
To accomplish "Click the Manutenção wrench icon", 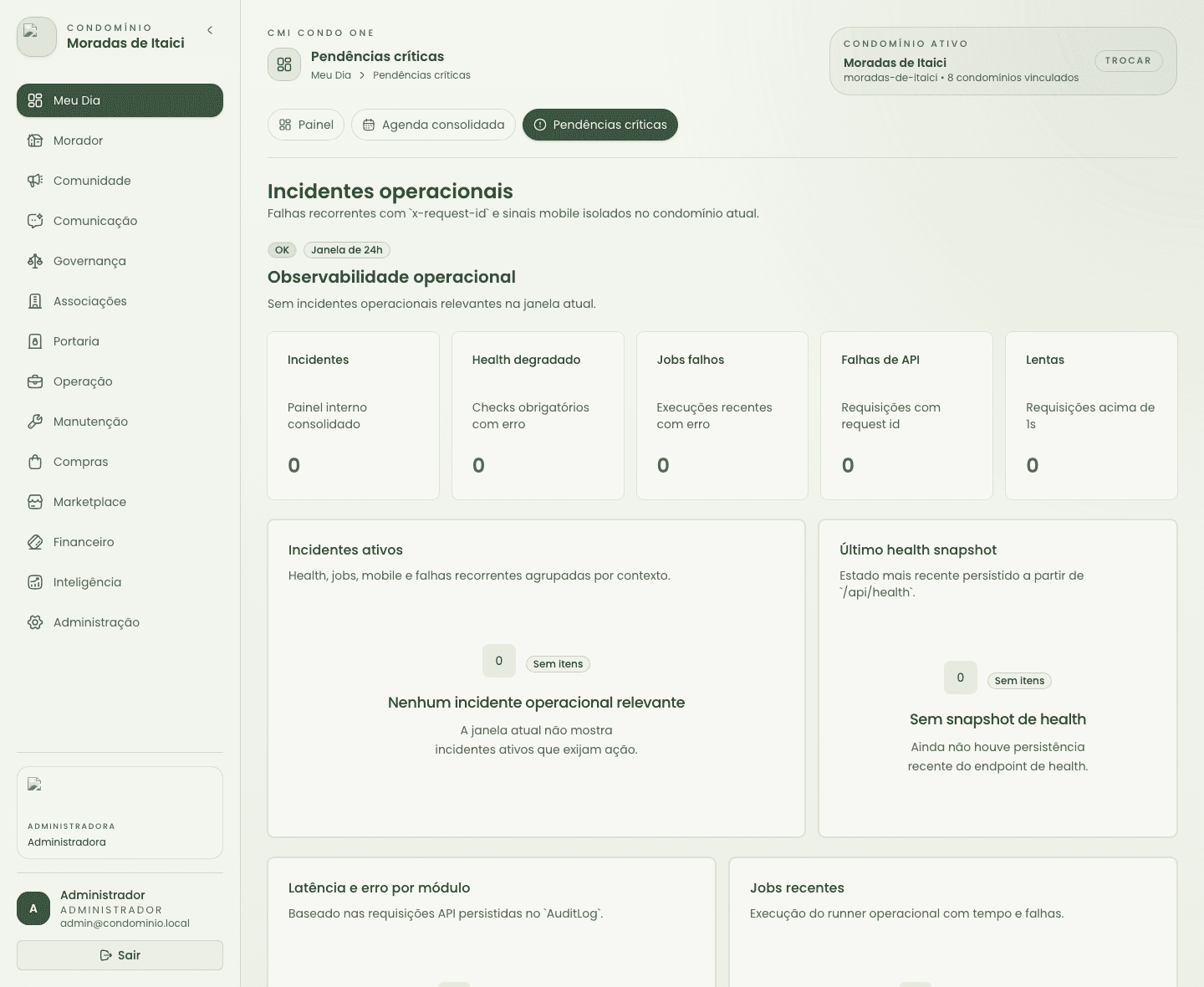I will click(35, 422).
